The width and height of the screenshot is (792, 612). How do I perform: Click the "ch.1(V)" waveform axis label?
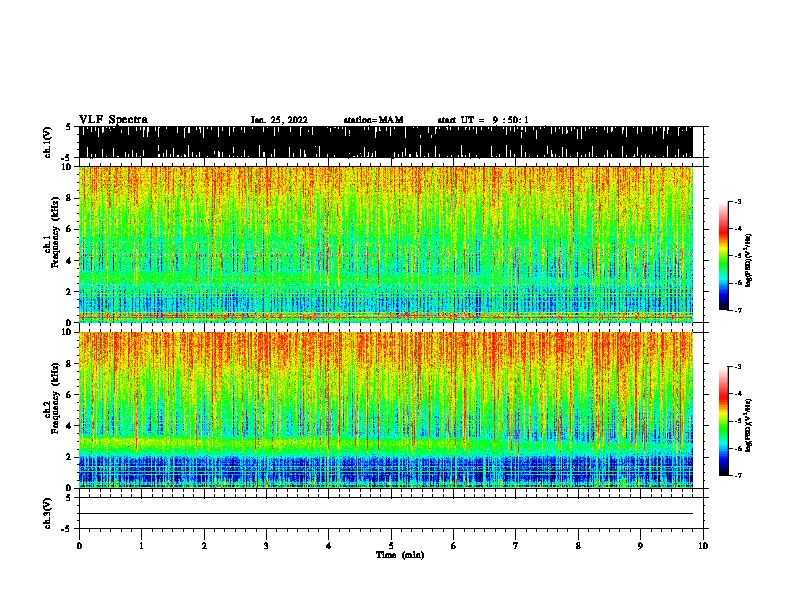(48, 142)
